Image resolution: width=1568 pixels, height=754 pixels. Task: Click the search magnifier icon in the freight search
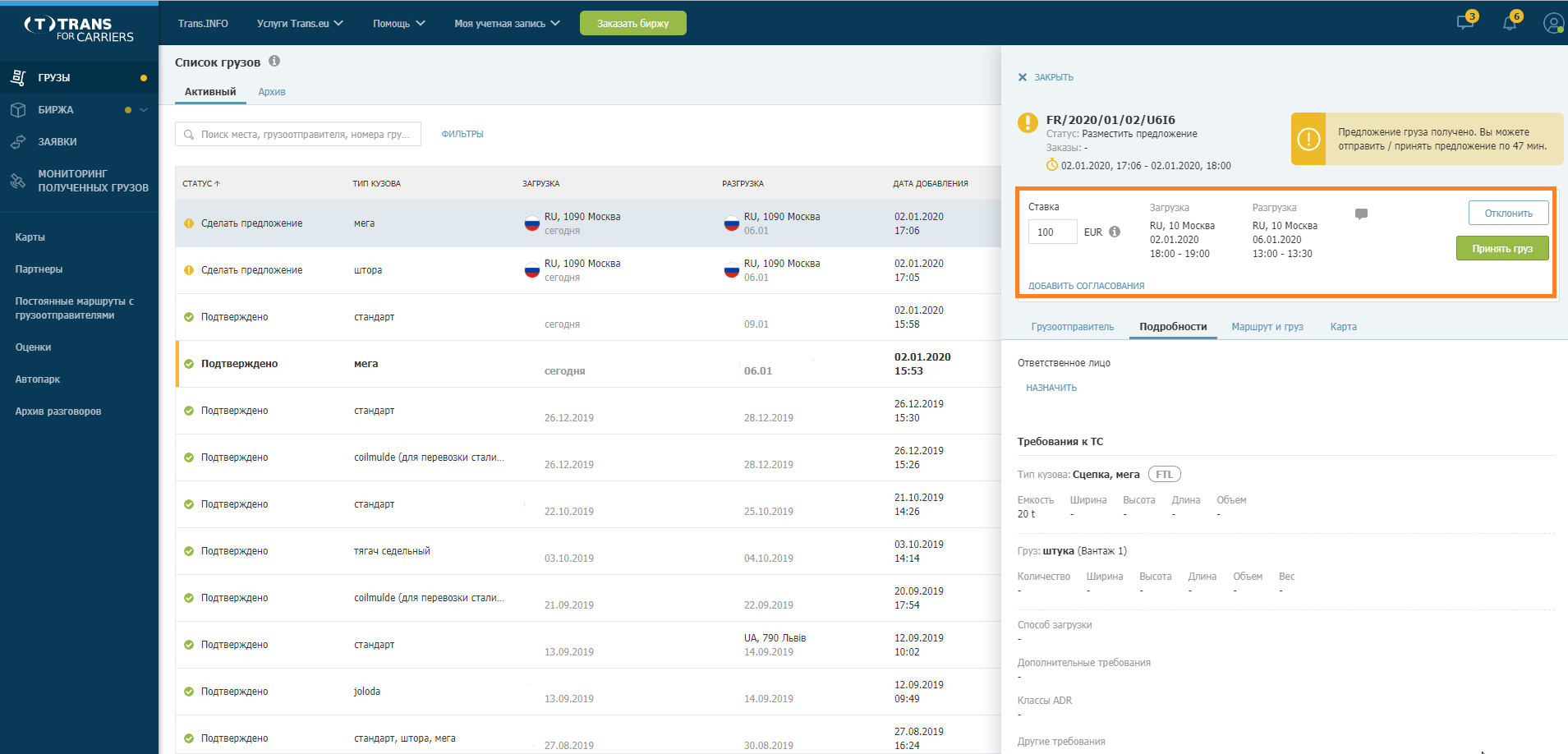189,134
